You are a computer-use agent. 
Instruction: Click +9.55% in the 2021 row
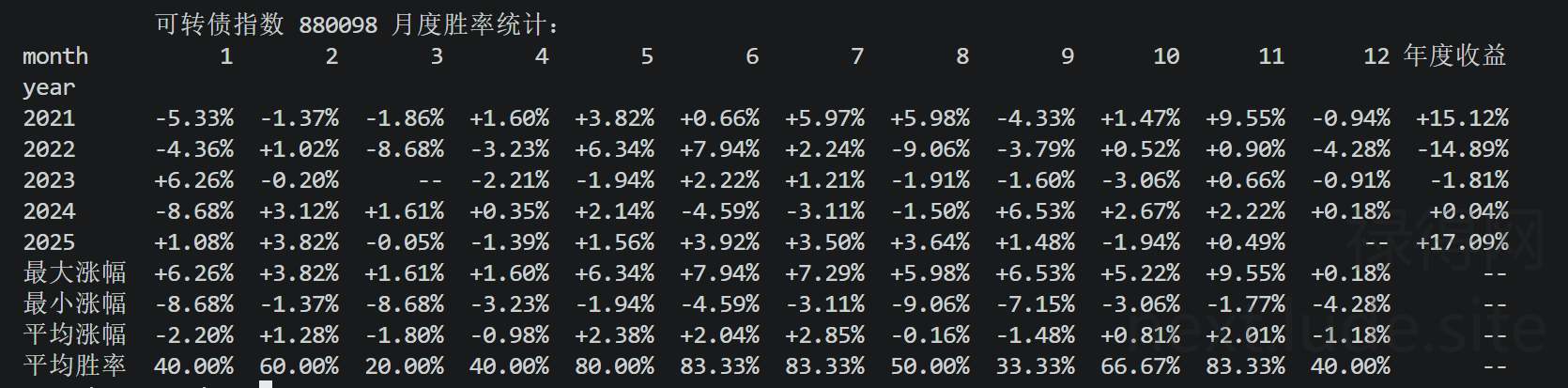tap(1245, 118)
